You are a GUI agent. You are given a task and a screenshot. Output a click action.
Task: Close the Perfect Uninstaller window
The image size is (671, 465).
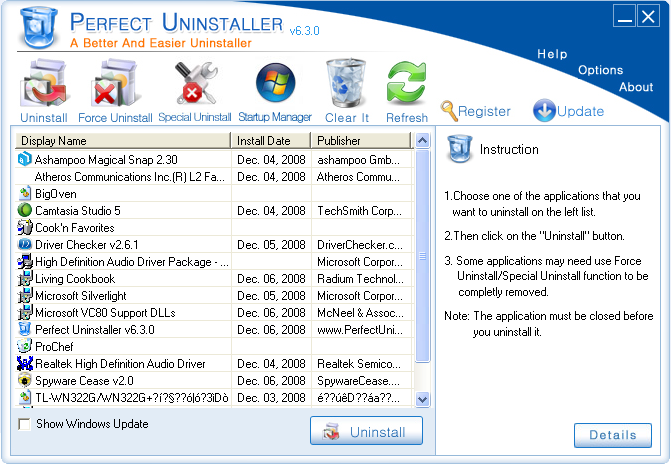(648, 16)
